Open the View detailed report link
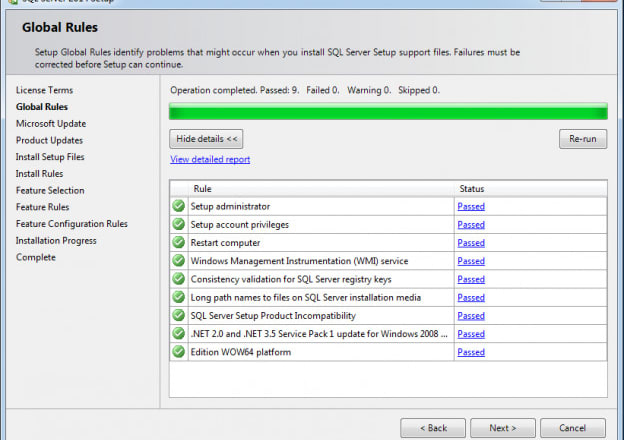Image resolution: width=624 pixels, height=440 pixels. pyautogui.click(x=210, y=159)
